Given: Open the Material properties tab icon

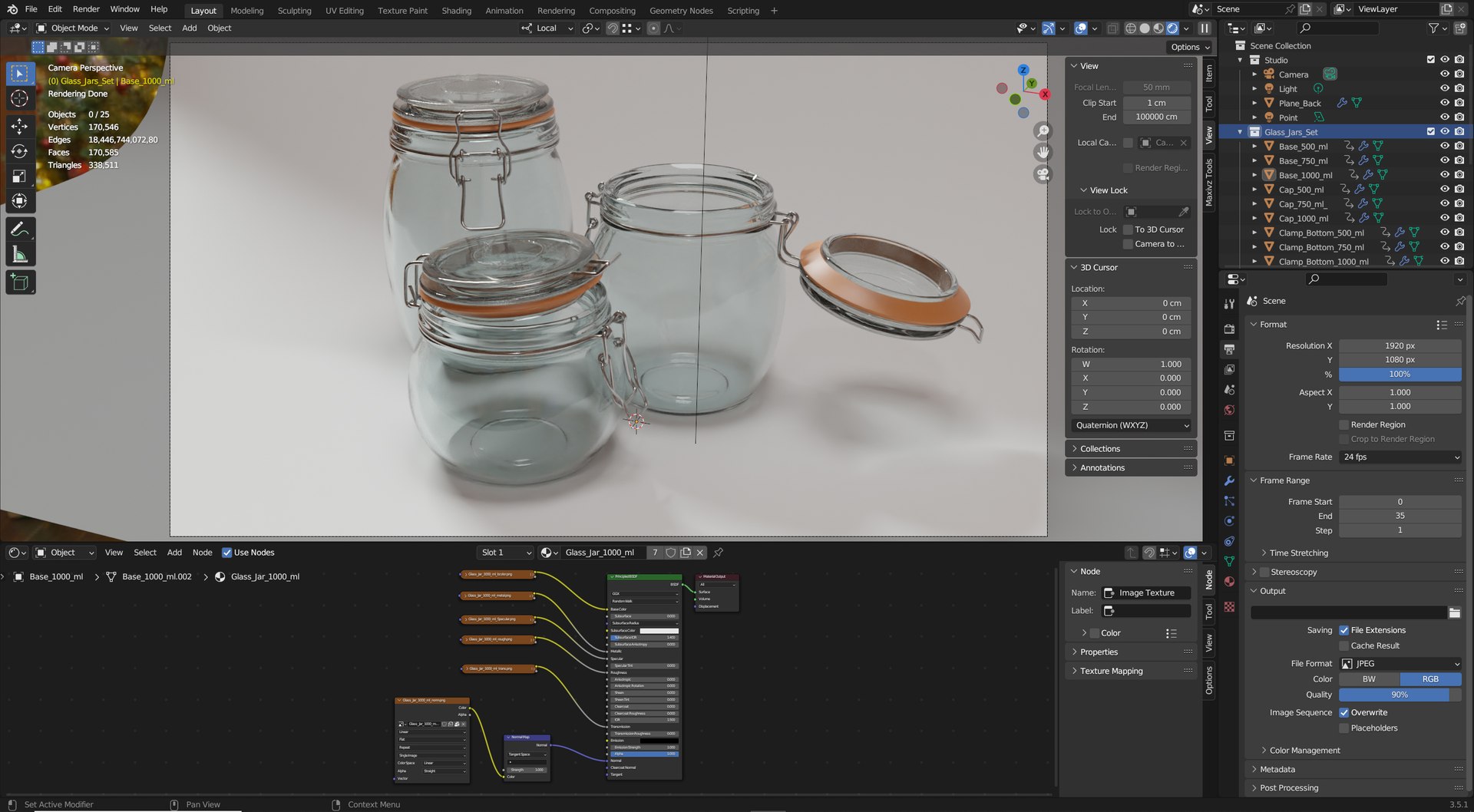Looking at the screenshot, I should point(1229,581).
